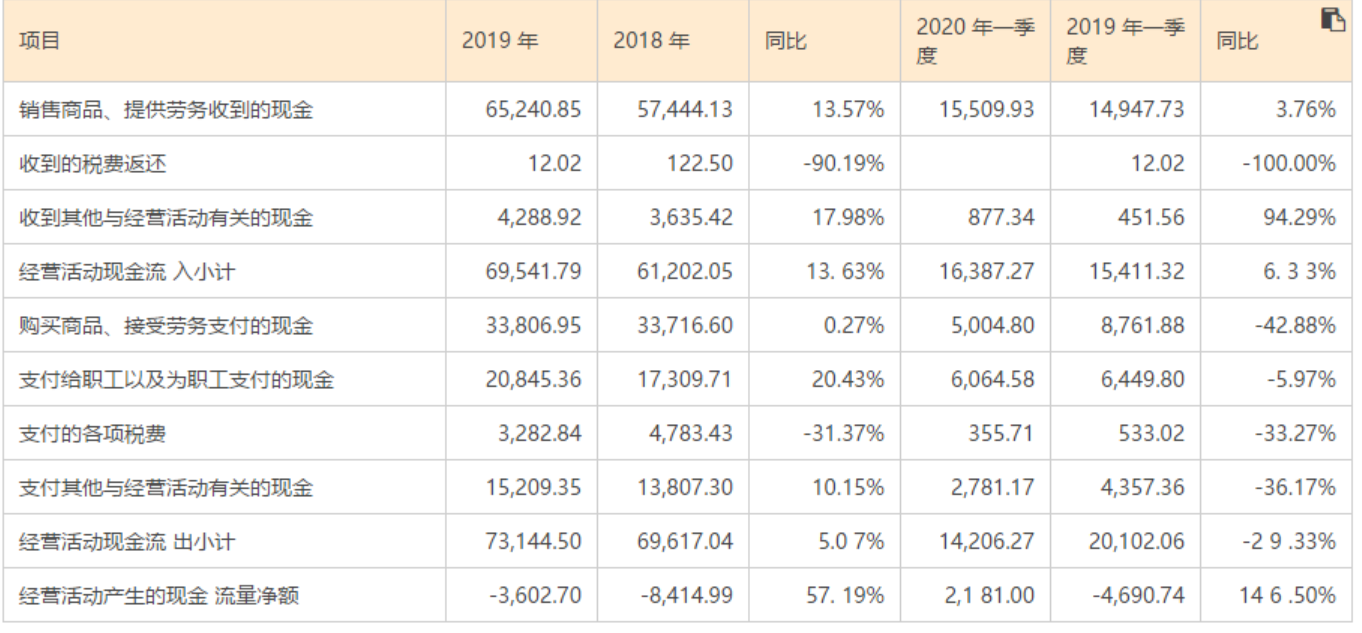Select the -8,414.99 cell
This screenshot has height=633, width=1362.
click(x=686, y=596)
